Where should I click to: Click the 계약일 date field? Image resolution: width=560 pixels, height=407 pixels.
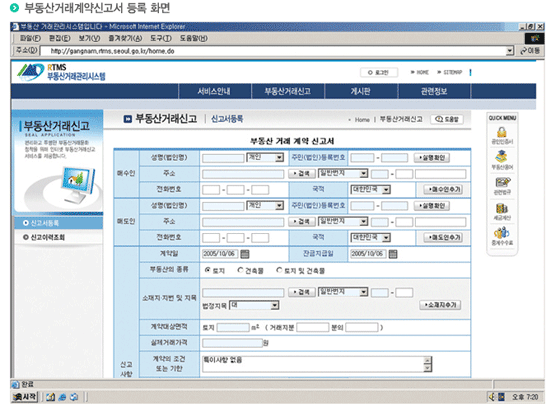pos(220,254)
